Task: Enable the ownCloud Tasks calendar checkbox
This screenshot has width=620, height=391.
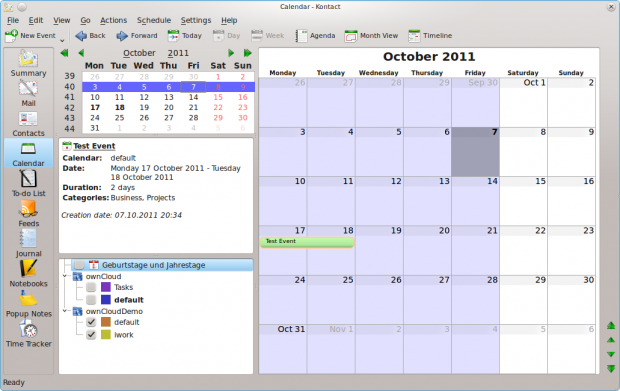Action: 91,287
